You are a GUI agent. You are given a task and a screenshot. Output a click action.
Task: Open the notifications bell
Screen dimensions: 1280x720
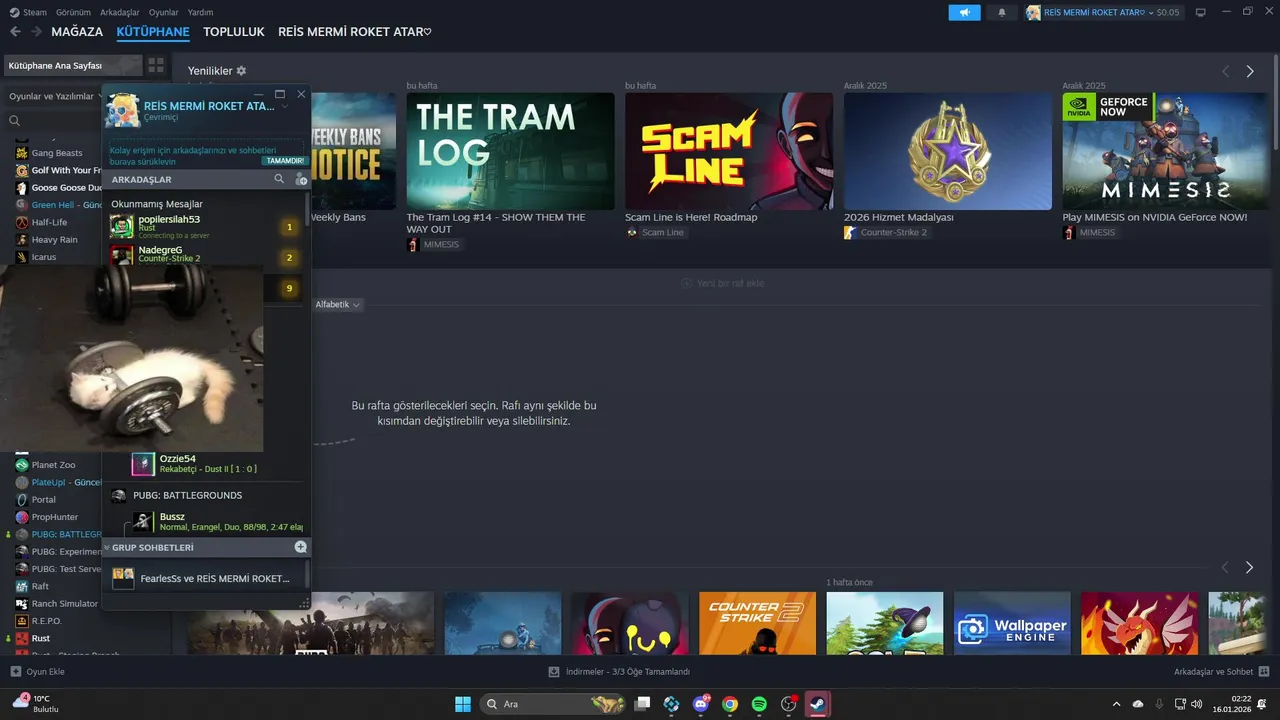pos(1002,12)
